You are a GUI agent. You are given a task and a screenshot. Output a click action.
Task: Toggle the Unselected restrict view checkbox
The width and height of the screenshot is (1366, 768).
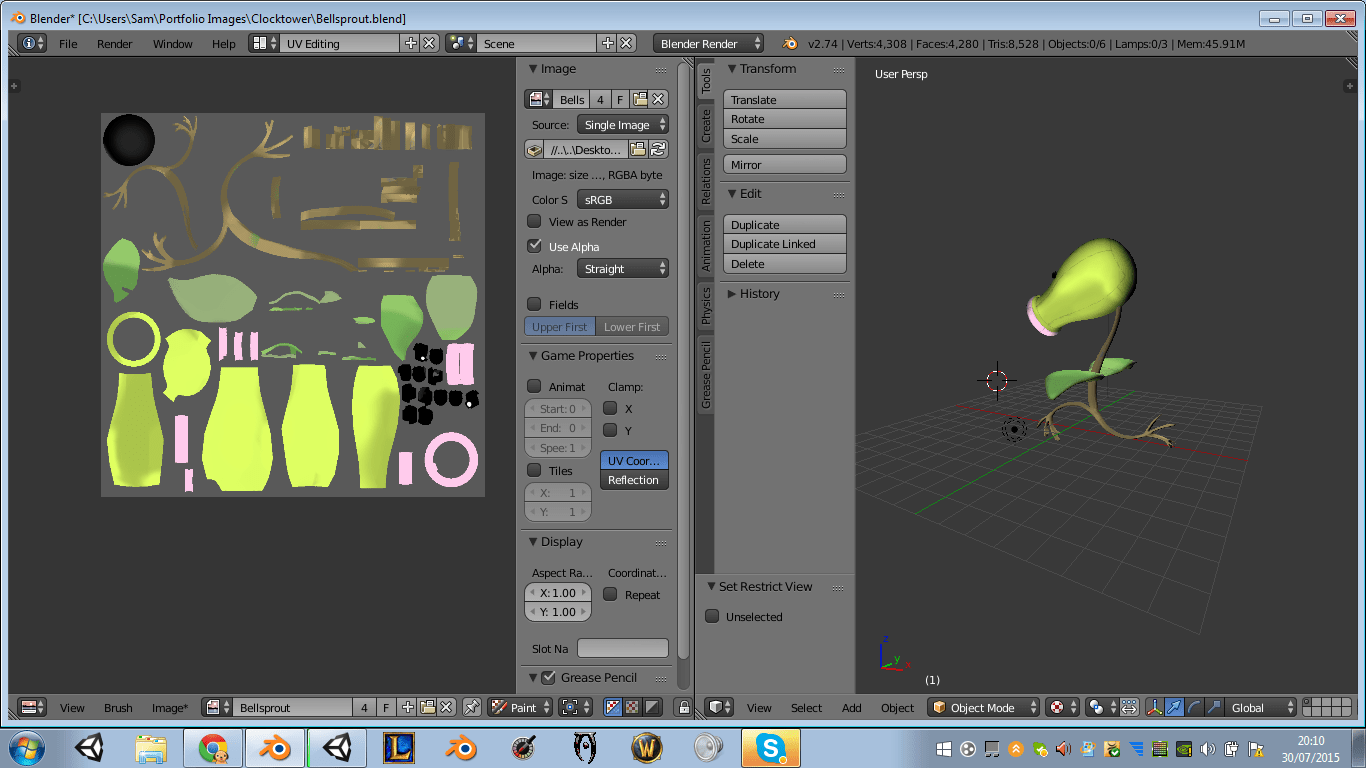[712, 616]
